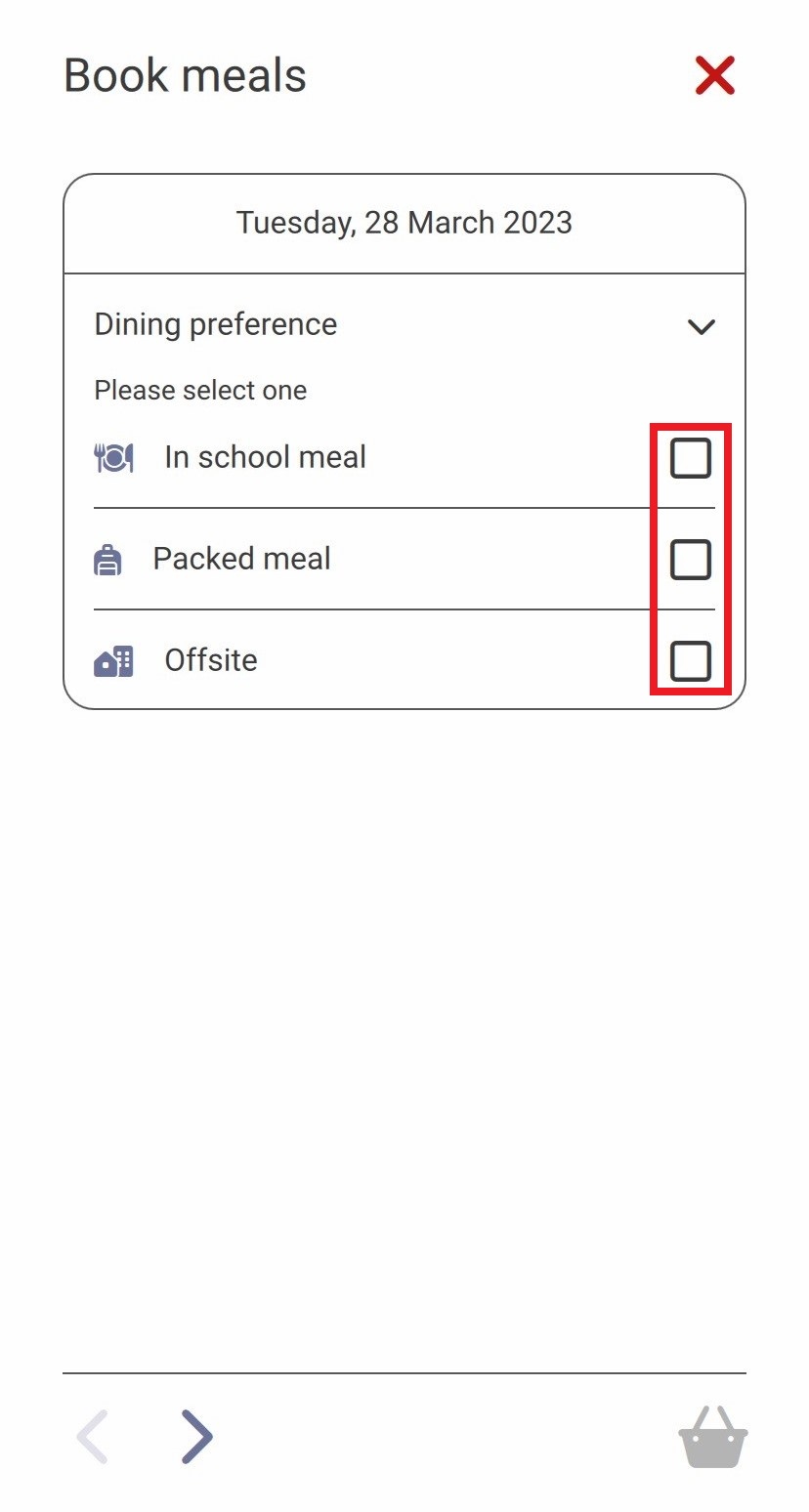
Task: Click the Dining preference section heading
Action: [x=216, y=324]
